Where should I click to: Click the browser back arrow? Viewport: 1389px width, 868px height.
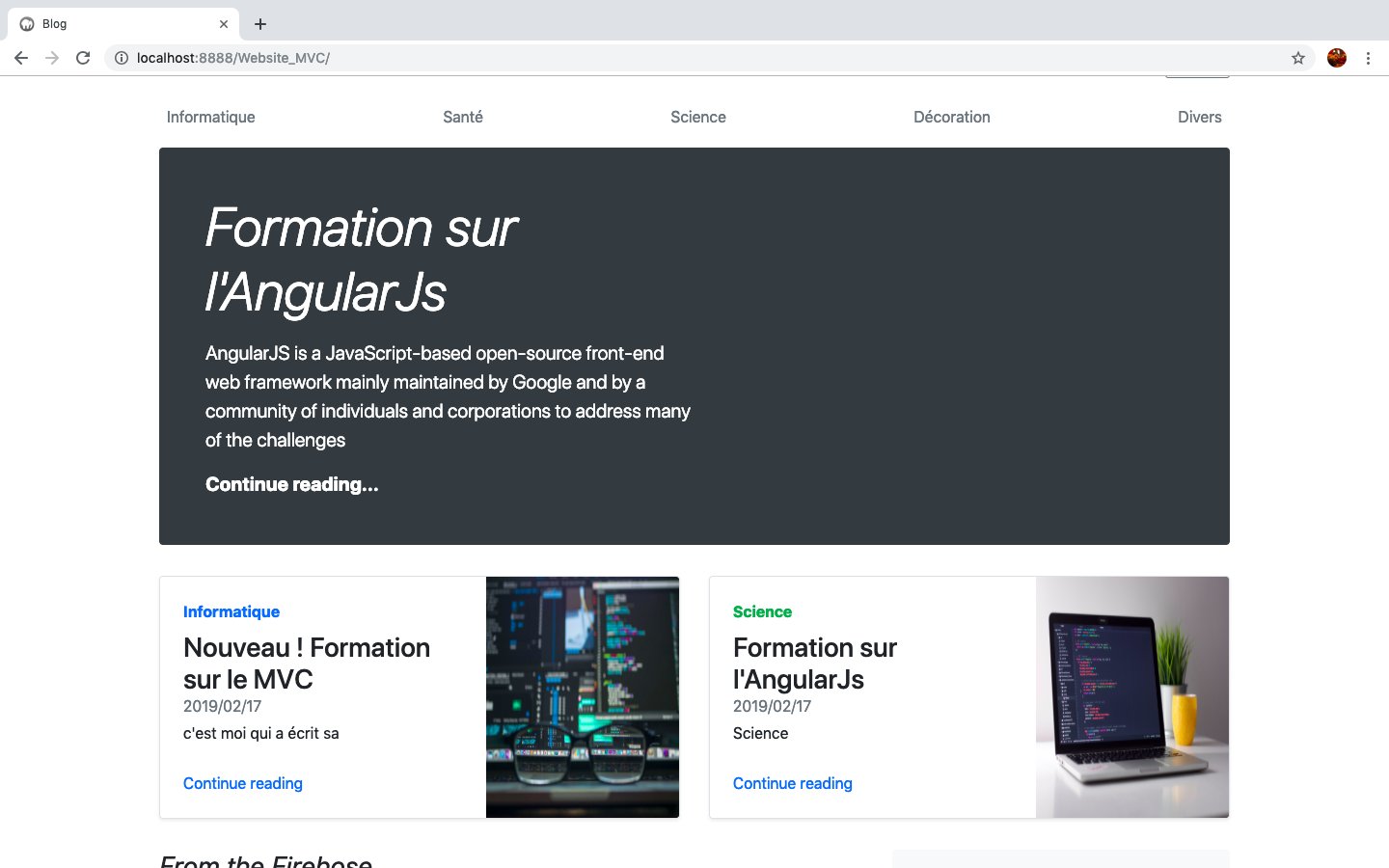tap(21, 58)
